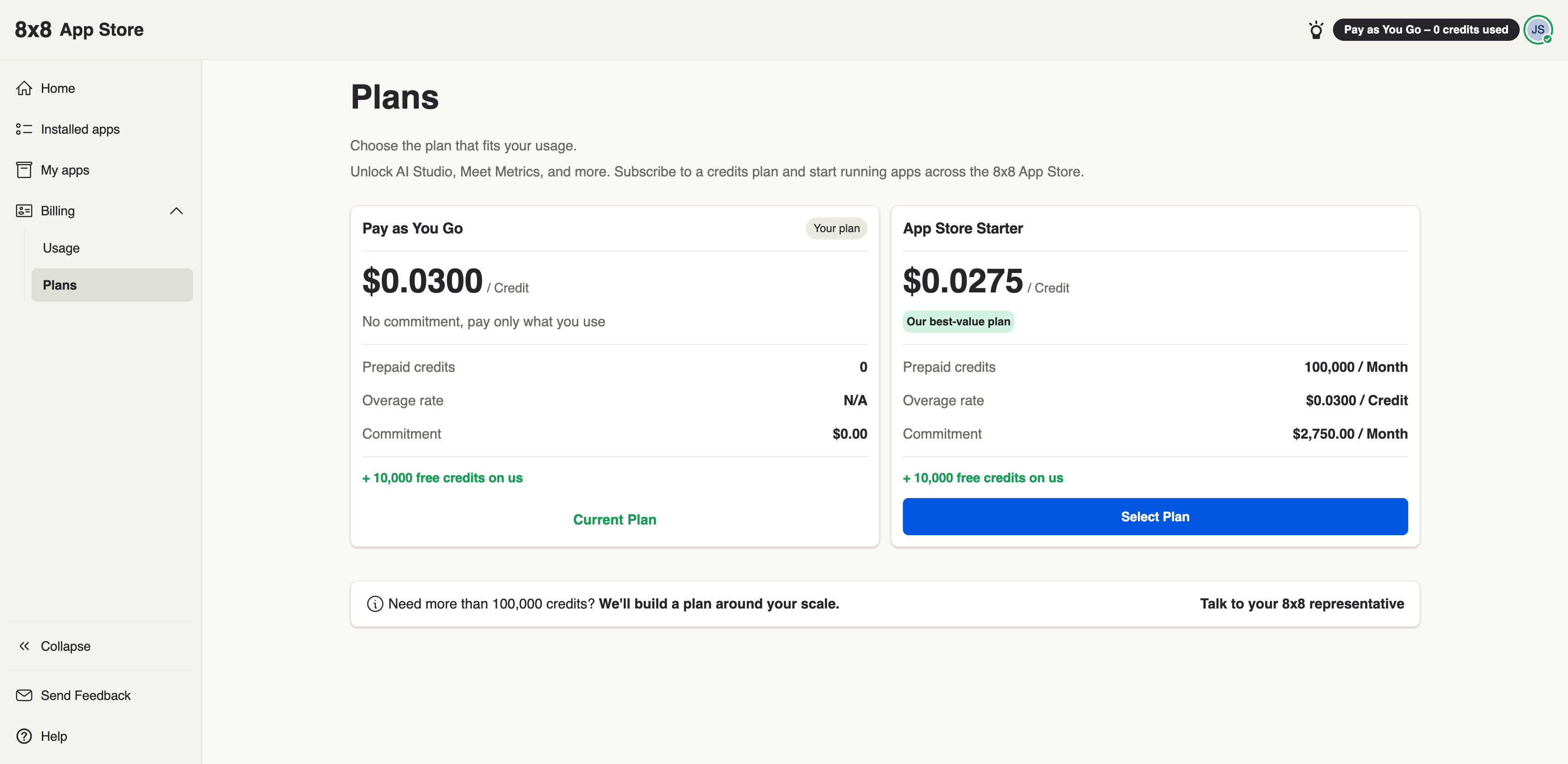Click the Help question mark icon
The width and height of the screenshot is (1568, 764).
click(24, 736)
